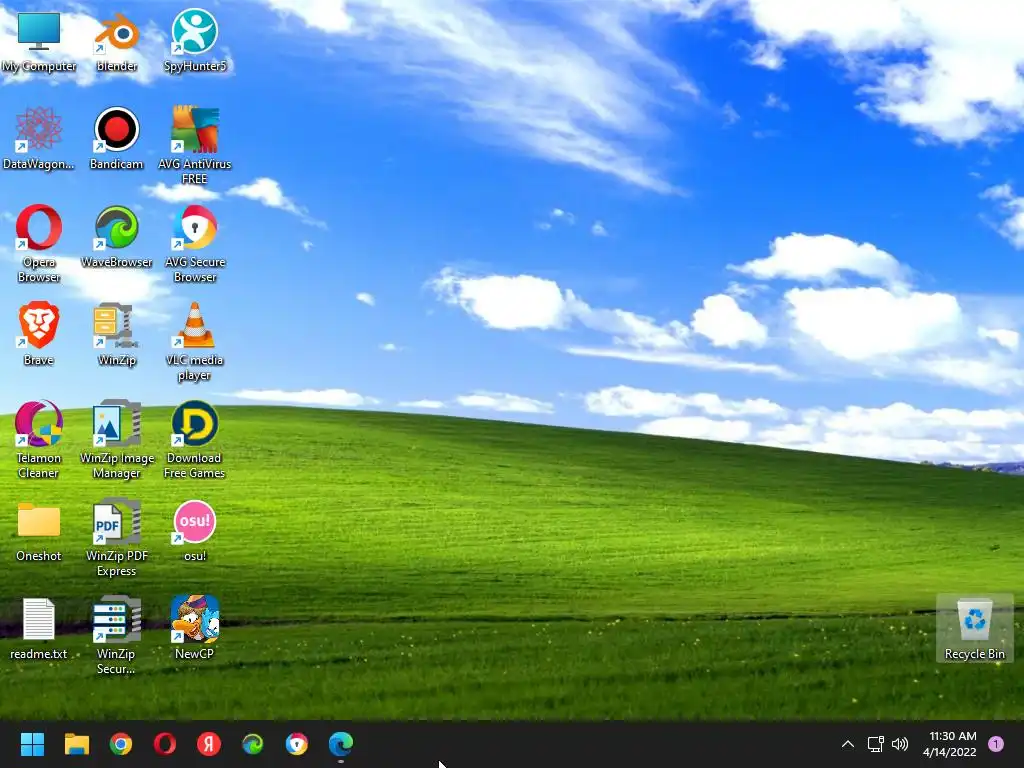Select the WaveBrowser desktop icon

(x=117, y=237)
